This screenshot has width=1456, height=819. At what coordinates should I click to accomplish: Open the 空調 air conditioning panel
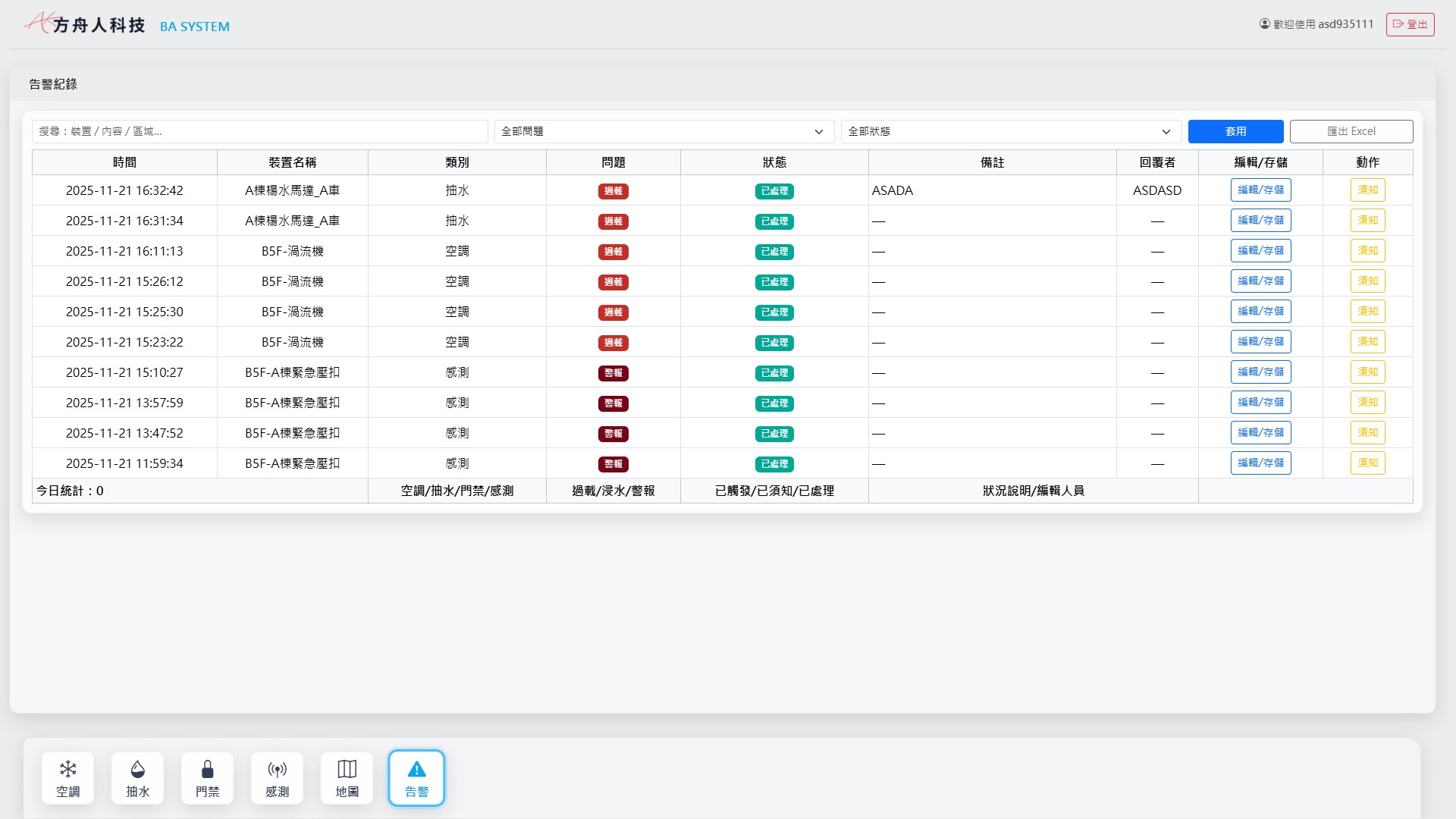[x=68, y=778]
